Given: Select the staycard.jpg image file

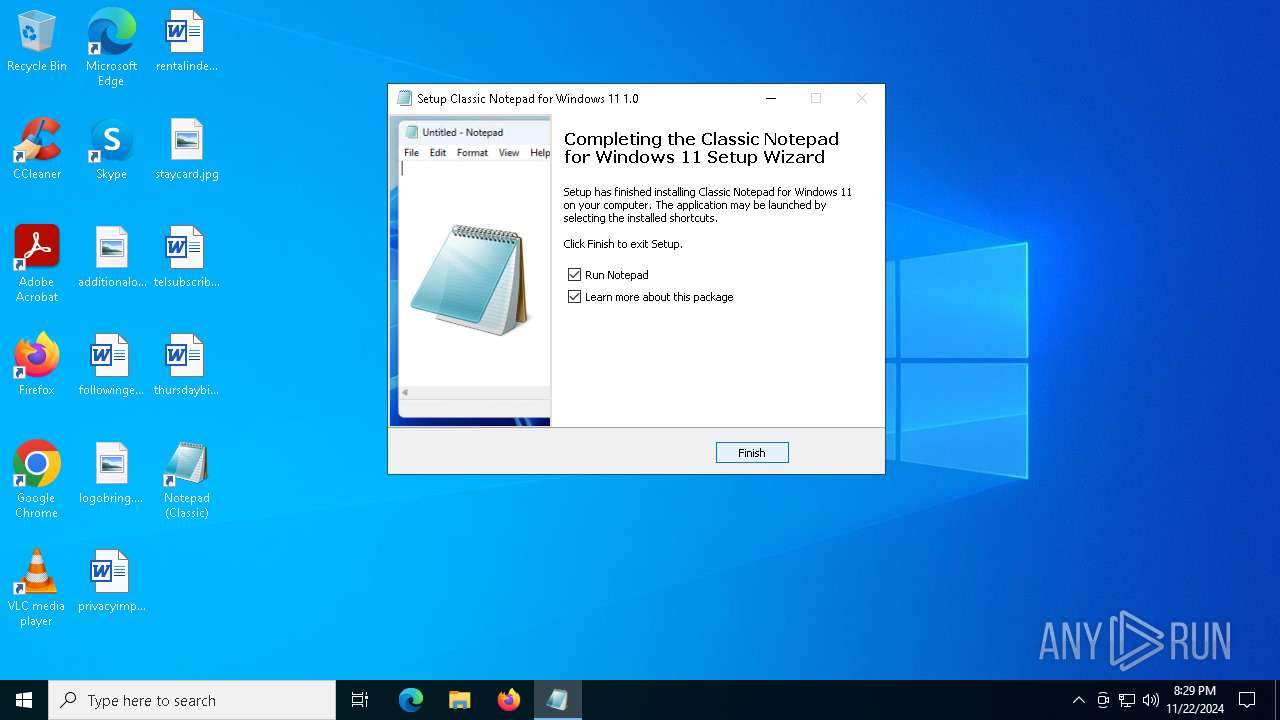Looking at the screenshot, I should point(187,149).
